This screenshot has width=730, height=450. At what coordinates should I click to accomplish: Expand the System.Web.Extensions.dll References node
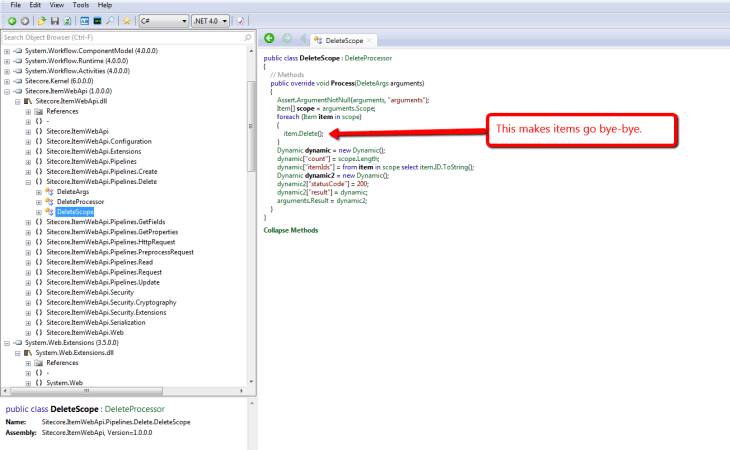point(28,362)
